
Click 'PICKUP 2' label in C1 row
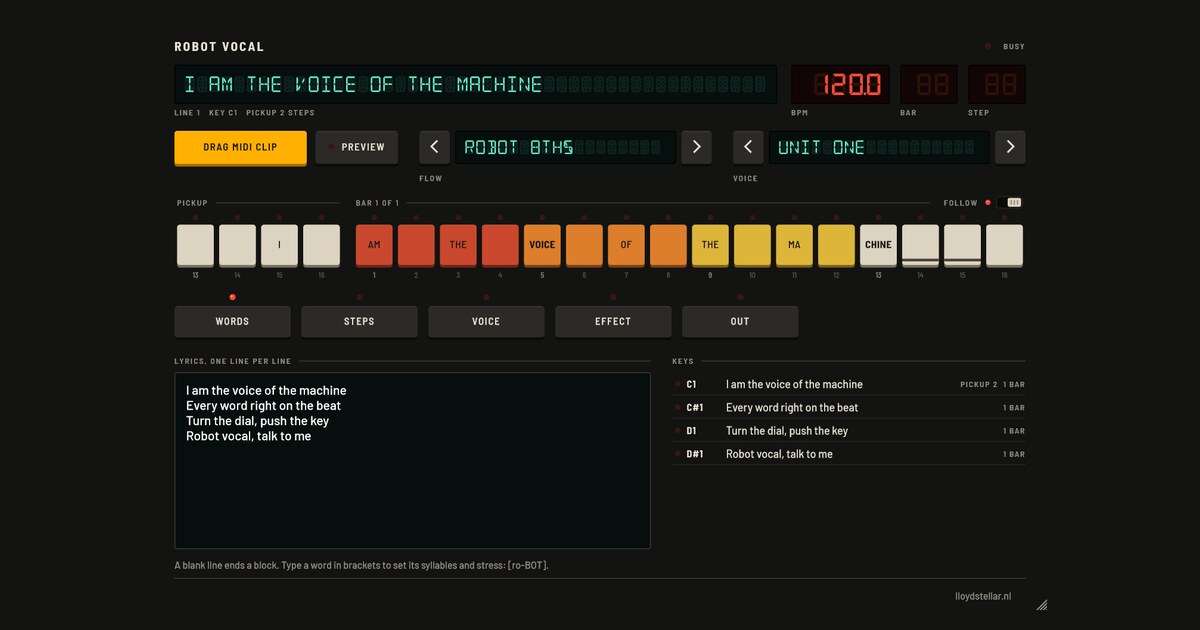pos(978,384)
